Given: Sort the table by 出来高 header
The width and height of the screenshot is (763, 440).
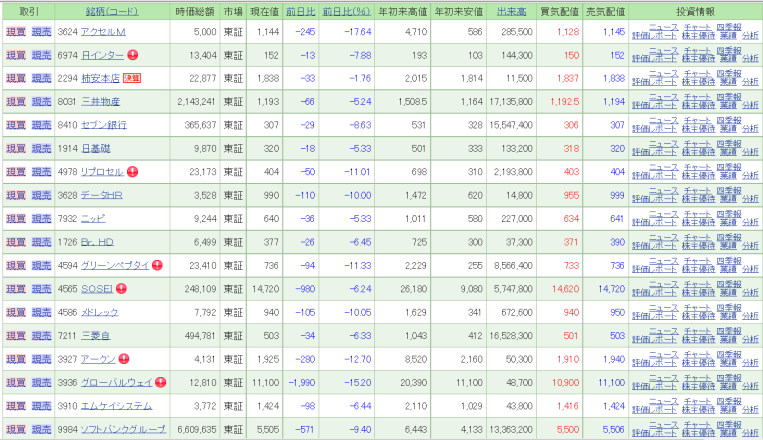Looking at the screenshot, I should click(511, 12).
